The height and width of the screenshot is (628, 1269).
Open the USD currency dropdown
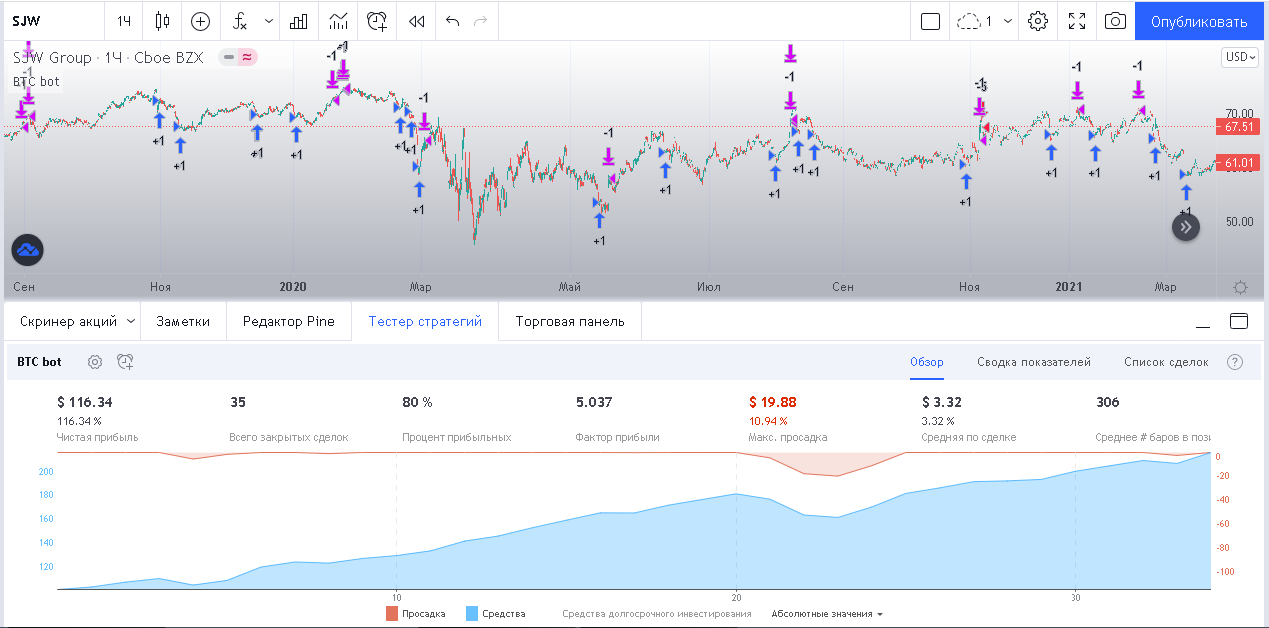click(1239, 57)
